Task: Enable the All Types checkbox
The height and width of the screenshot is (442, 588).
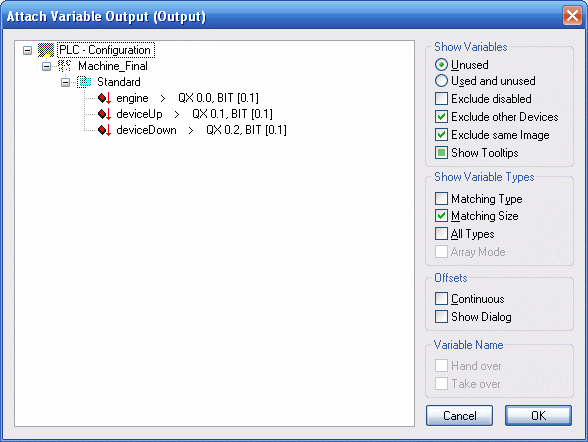Action: point(441,234)
